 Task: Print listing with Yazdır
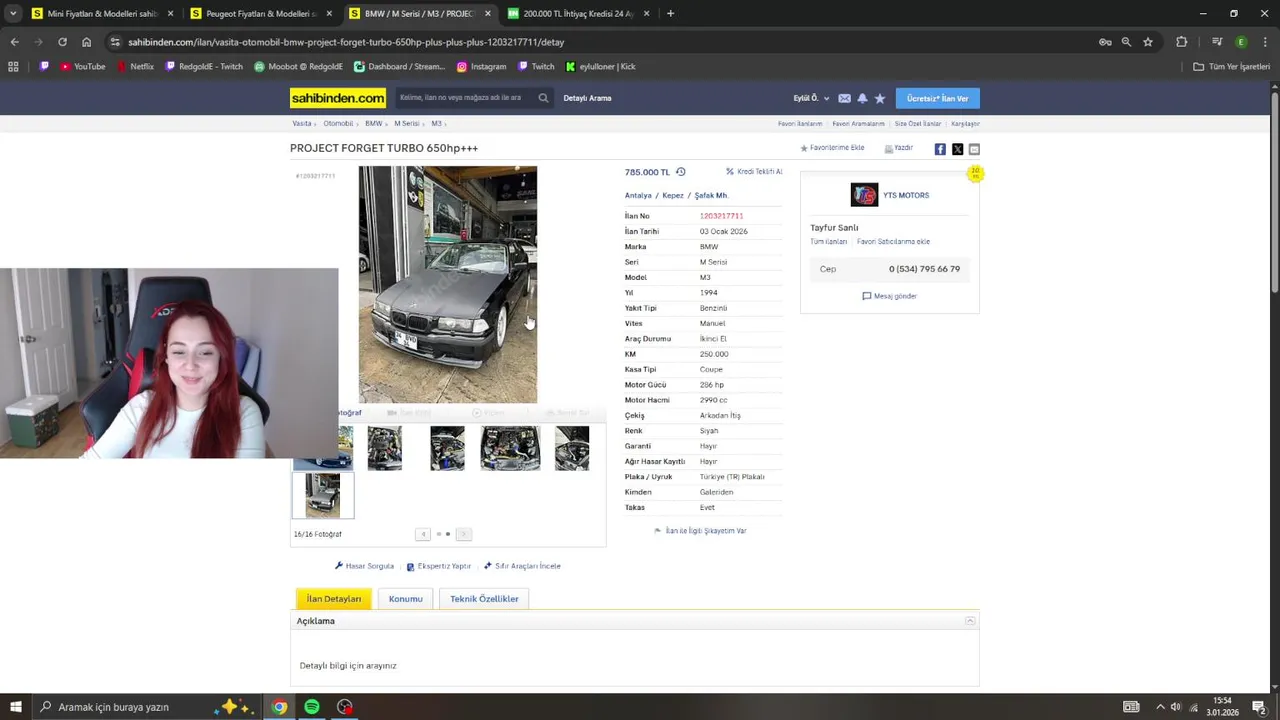899,148
